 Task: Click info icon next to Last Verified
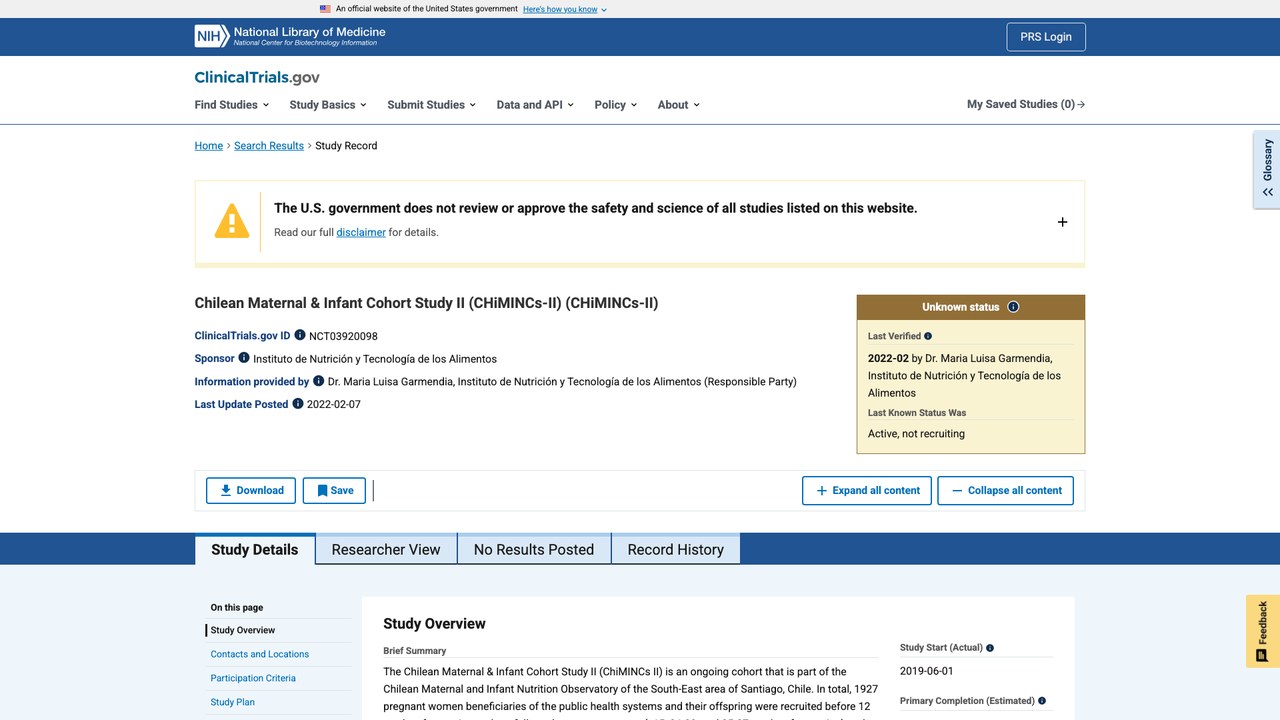928,336
